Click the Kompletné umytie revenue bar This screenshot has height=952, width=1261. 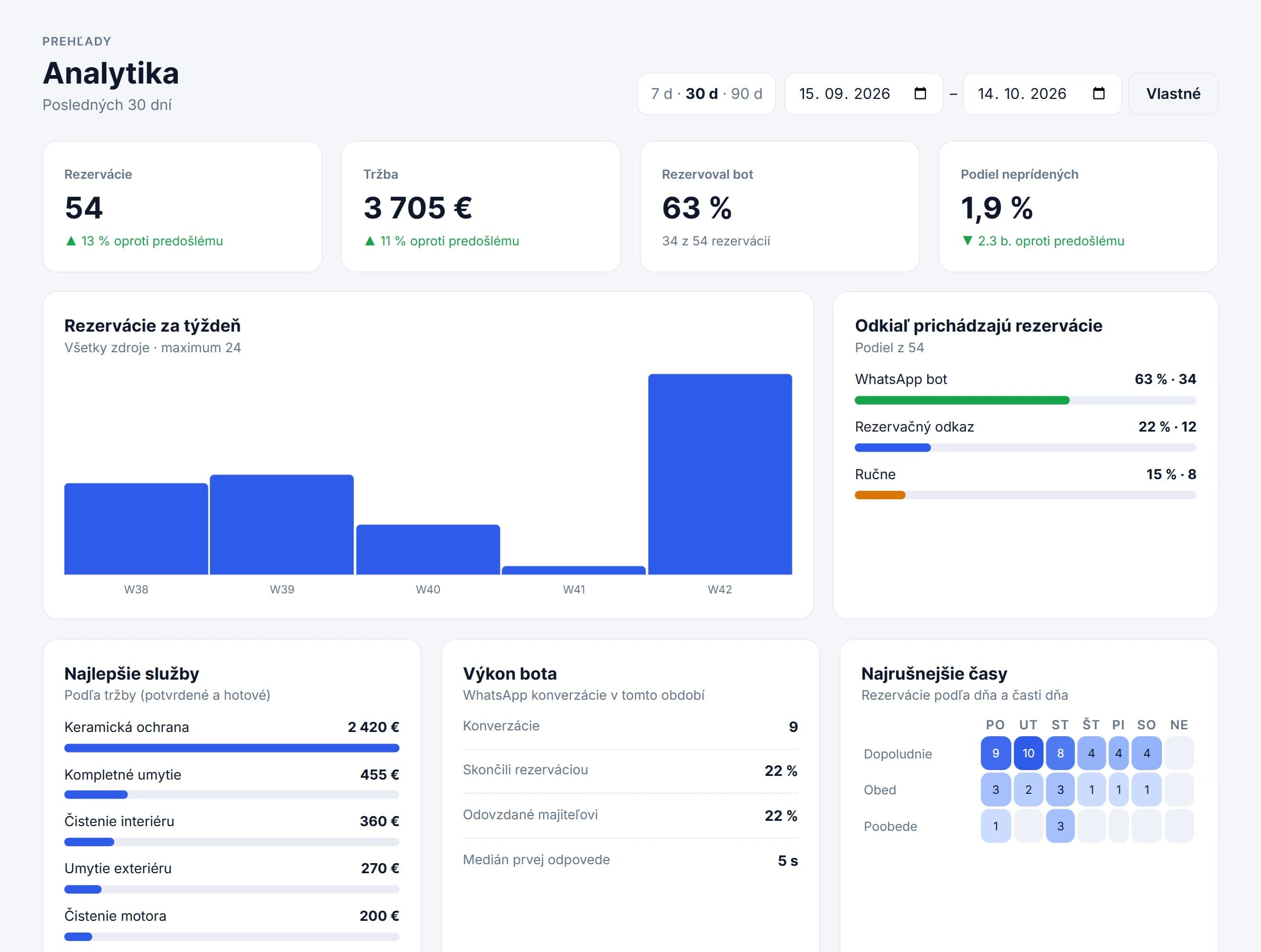point(96,794)
